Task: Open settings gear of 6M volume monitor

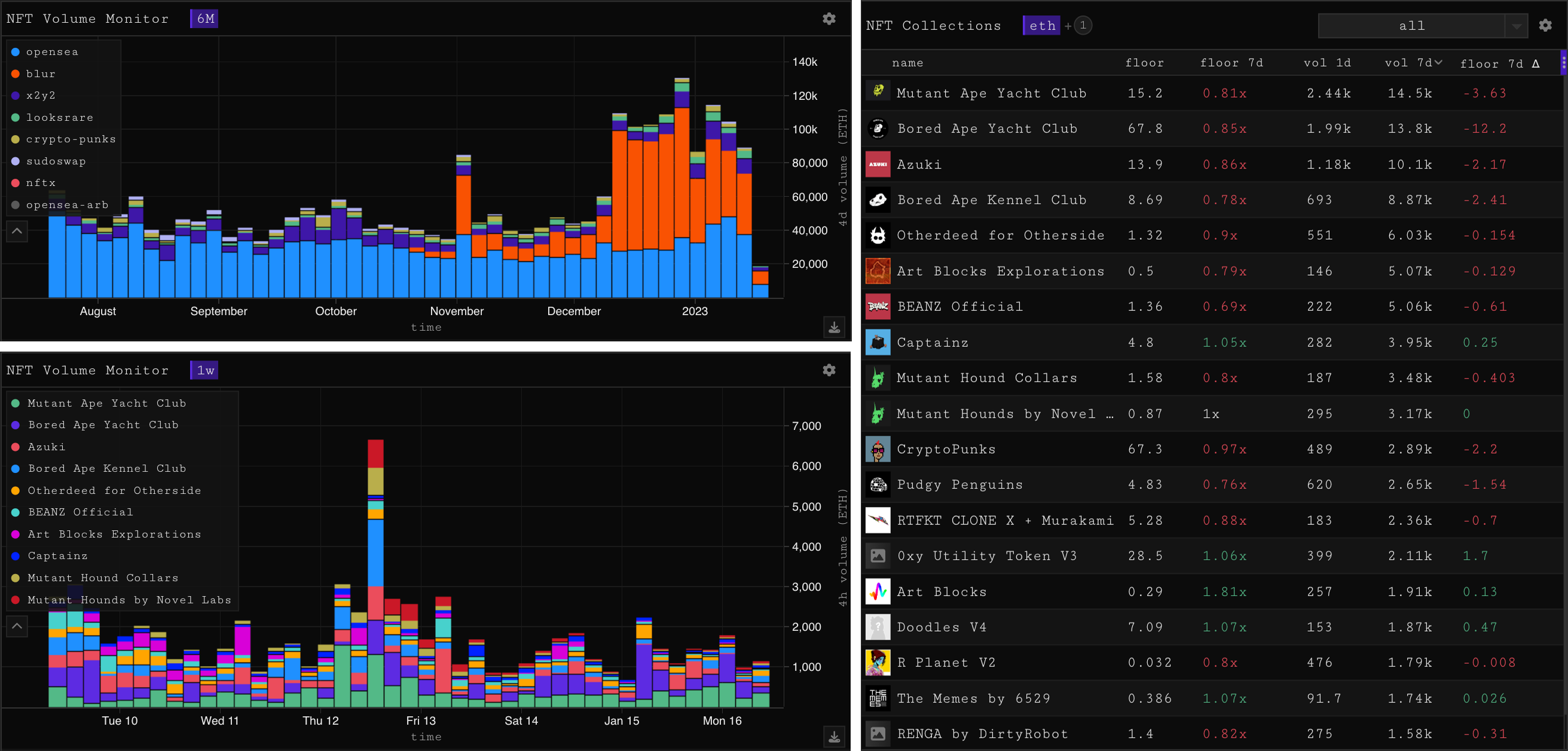Action: click(x=829, y=19)
